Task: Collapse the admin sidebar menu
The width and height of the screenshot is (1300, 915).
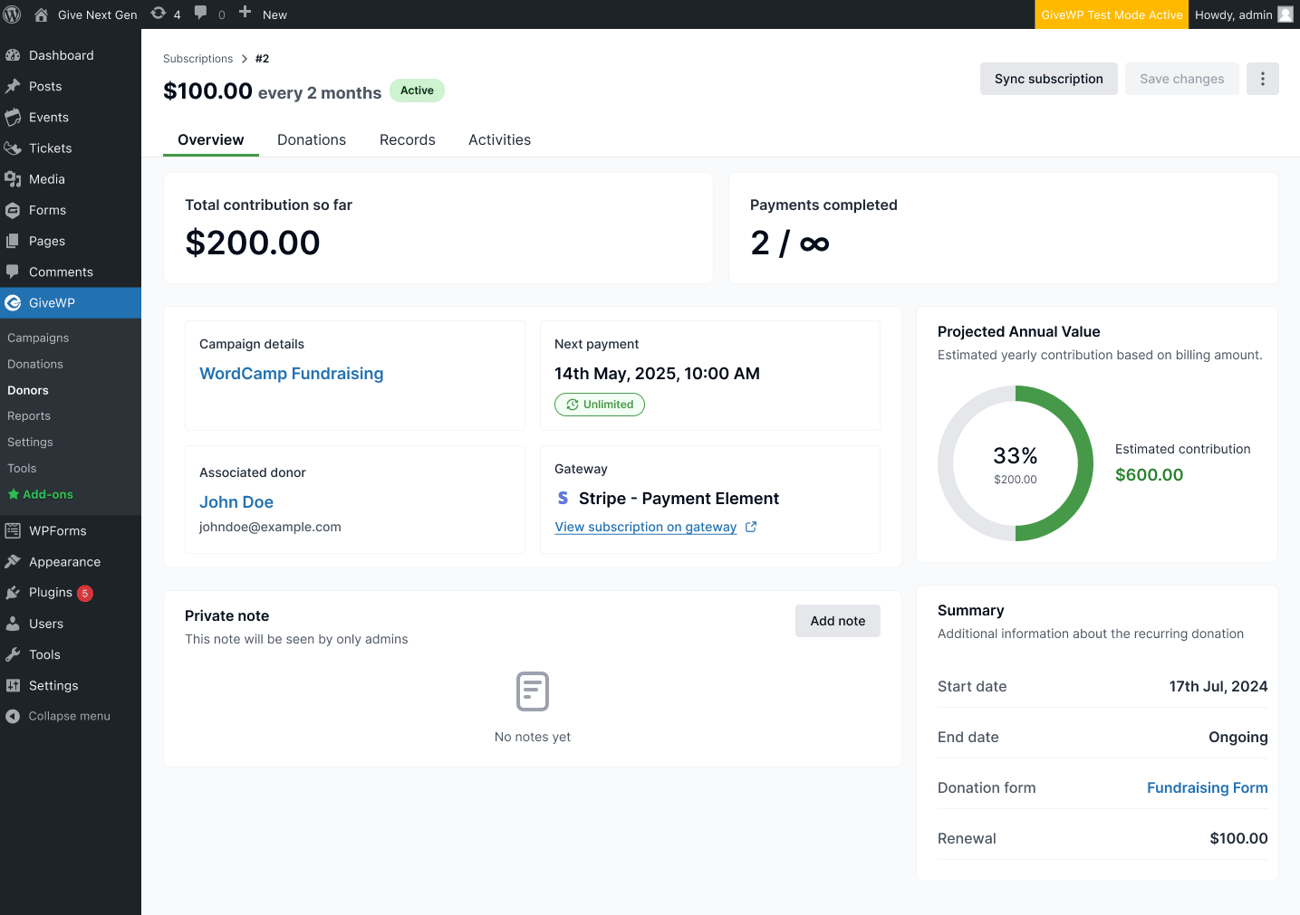Action: (x=60, y=716)
